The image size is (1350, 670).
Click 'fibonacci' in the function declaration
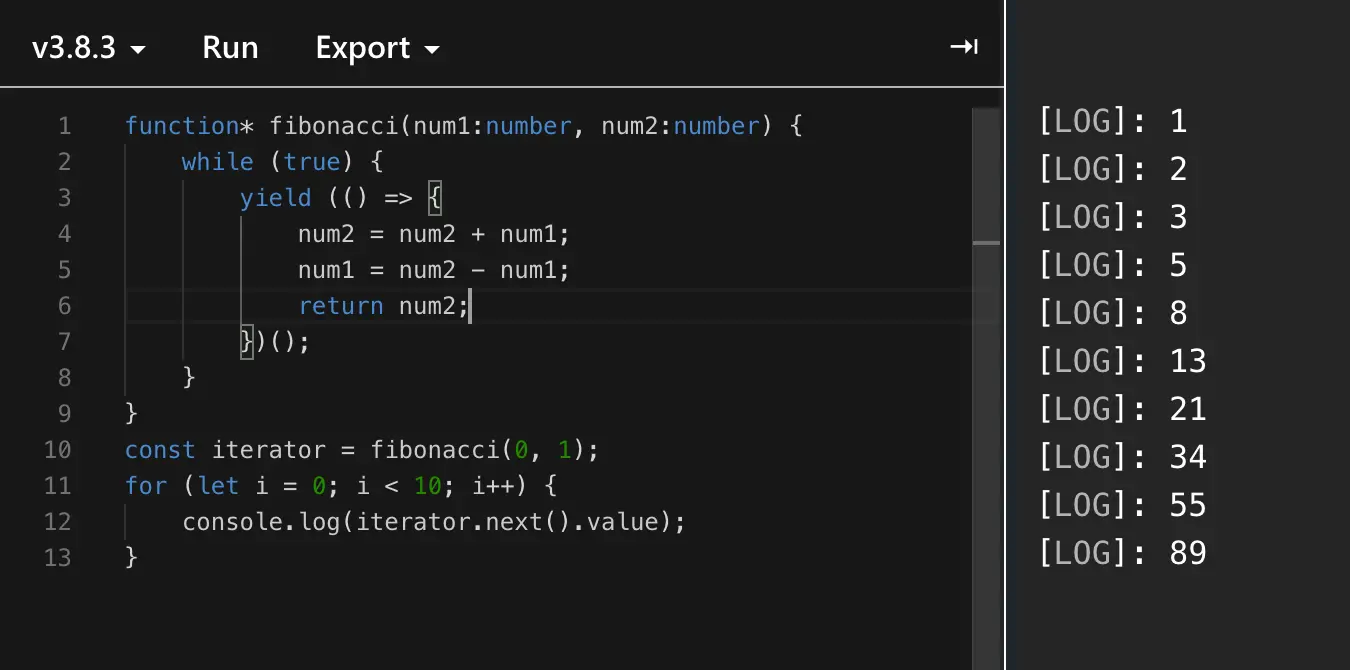[334, 126]
